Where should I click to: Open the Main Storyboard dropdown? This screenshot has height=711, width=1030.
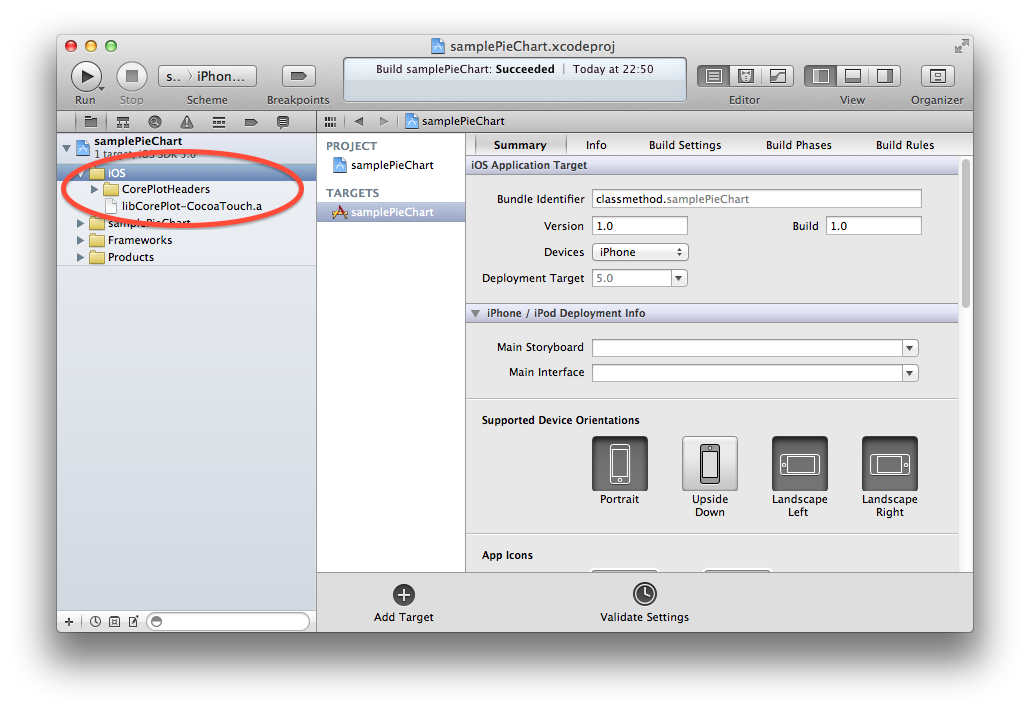tap(909, 348)
